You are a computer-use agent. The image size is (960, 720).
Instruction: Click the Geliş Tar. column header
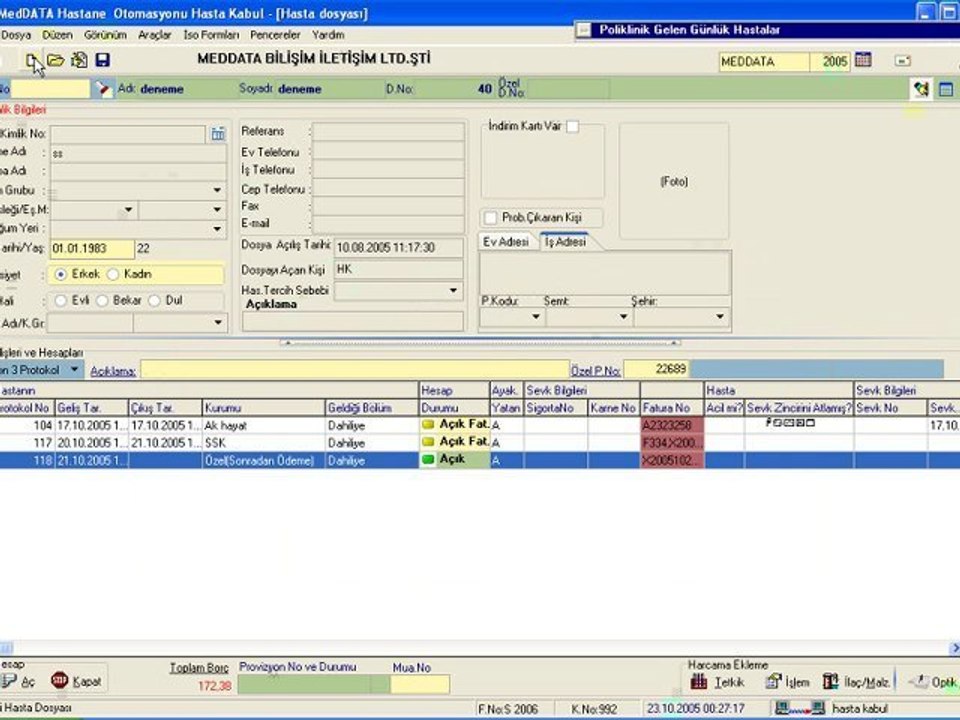[91, 408]
